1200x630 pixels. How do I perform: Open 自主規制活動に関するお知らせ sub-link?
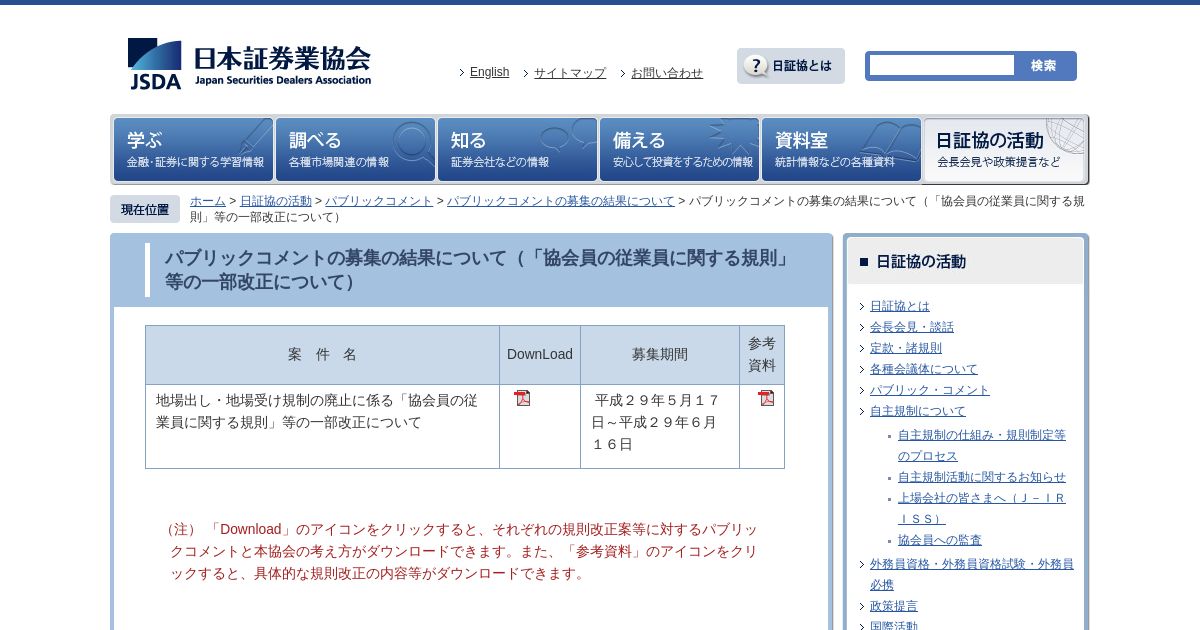click(x=982, y=477)
